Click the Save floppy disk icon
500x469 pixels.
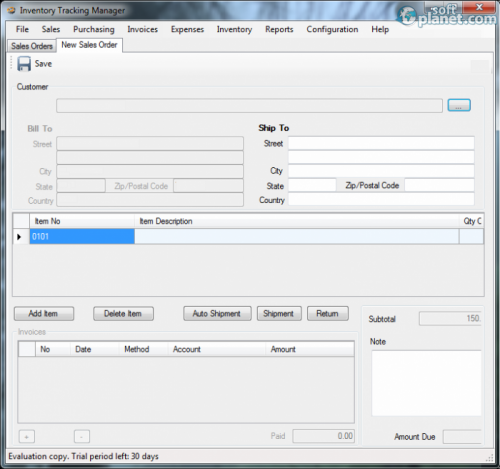point(24,64)
